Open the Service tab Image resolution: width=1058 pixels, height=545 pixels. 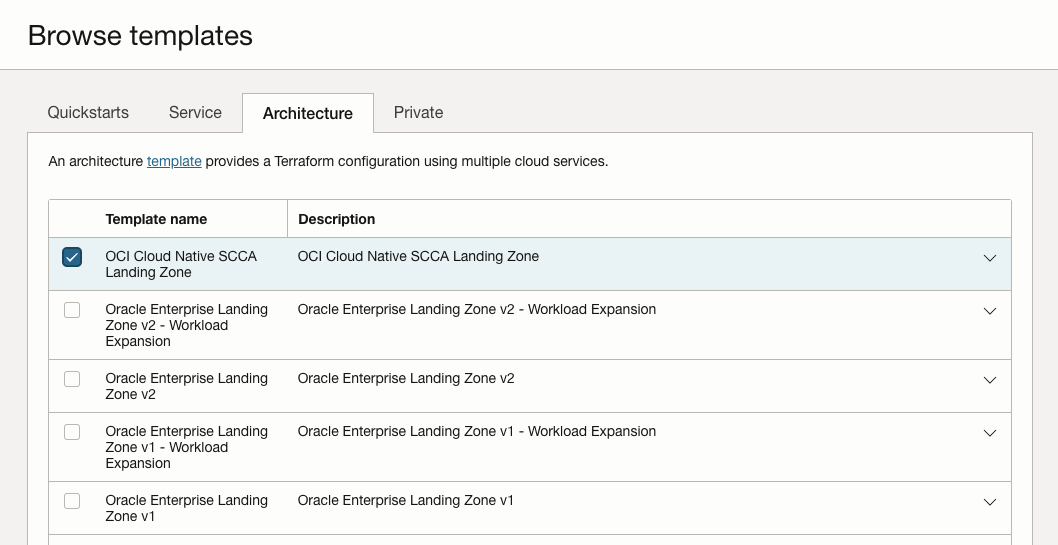click(195, 113)
